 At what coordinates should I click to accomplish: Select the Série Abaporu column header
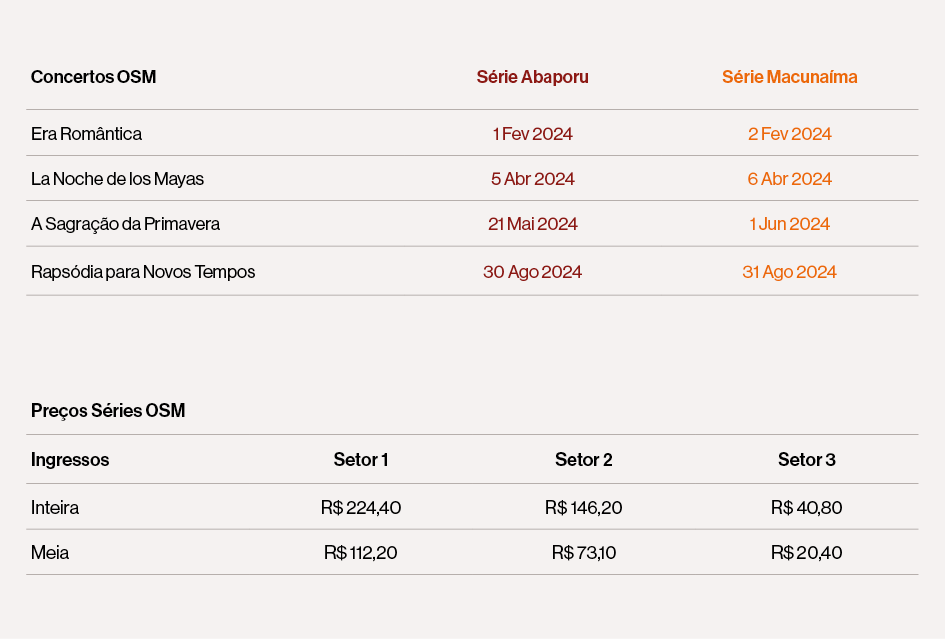tap(532, 77)
